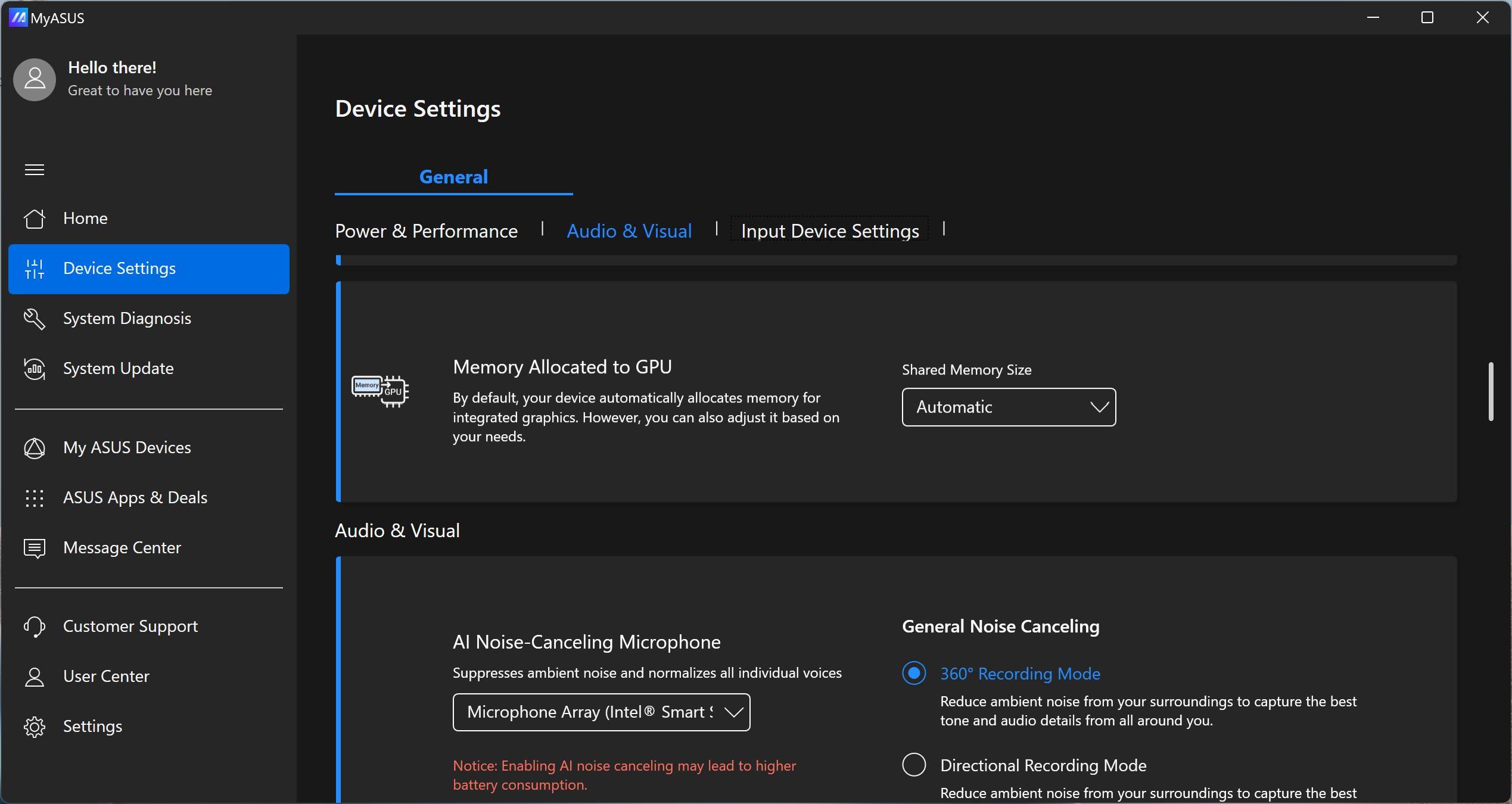
Task: Click the user avatar icon
Action: (x=35, y=79)
